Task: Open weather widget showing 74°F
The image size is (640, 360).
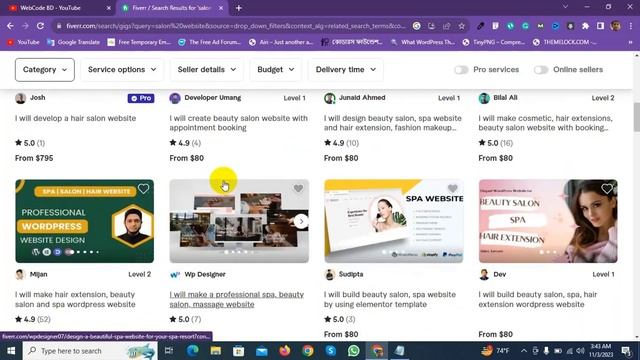Action: 495,351
